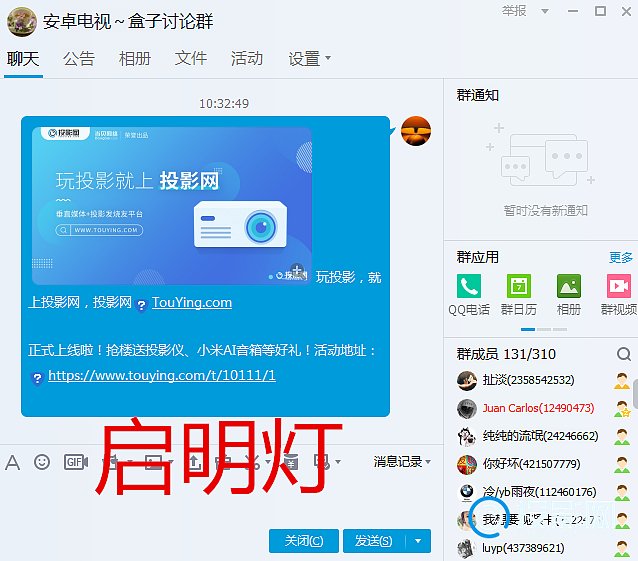Open the 群视频 app icon

pyautogui.click(x=619, y=286)
